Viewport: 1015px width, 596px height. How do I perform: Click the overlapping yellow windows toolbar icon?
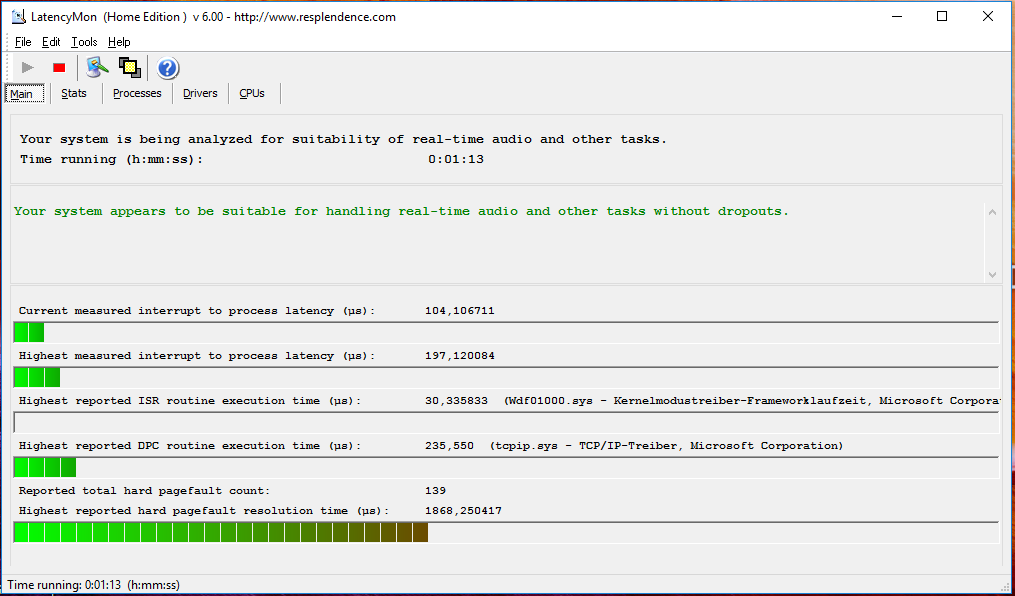[x=130, y=67]
